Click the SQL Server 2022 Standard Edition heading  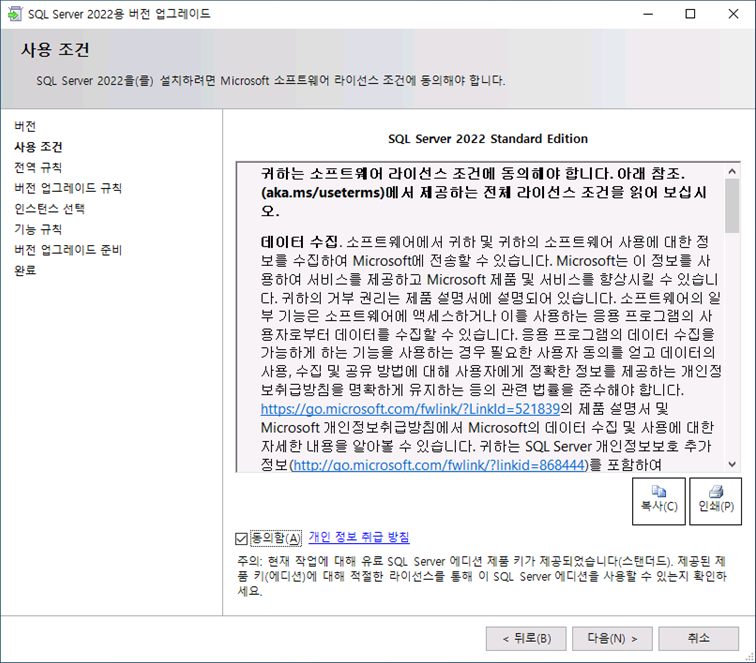(x=488, y=139)
